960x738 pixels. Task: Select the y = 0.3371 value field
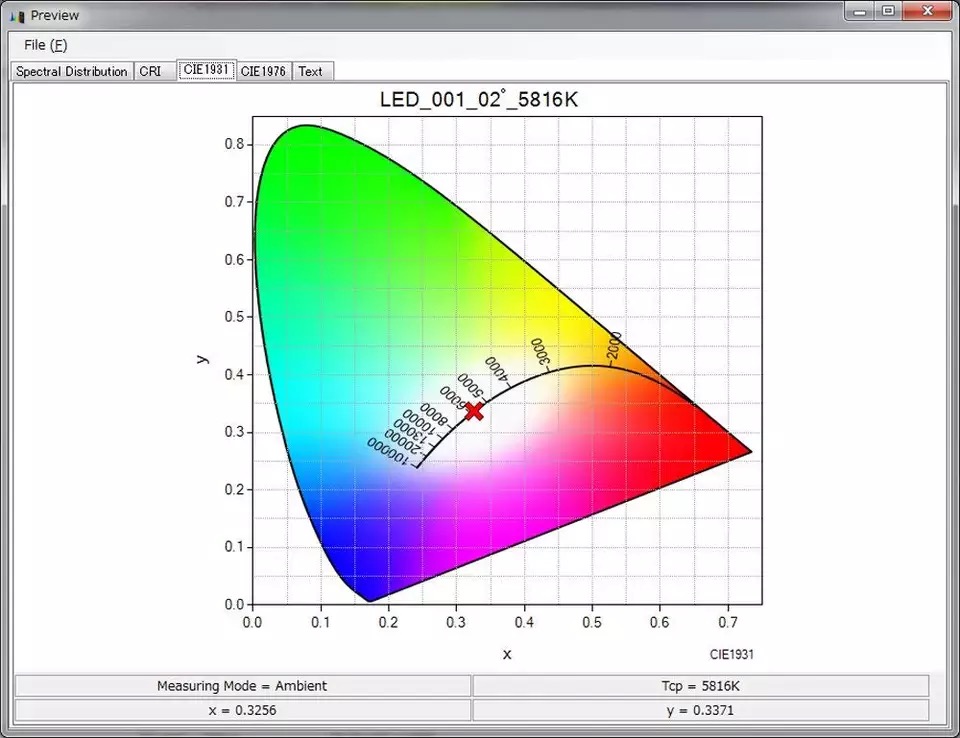pos(700,710)
